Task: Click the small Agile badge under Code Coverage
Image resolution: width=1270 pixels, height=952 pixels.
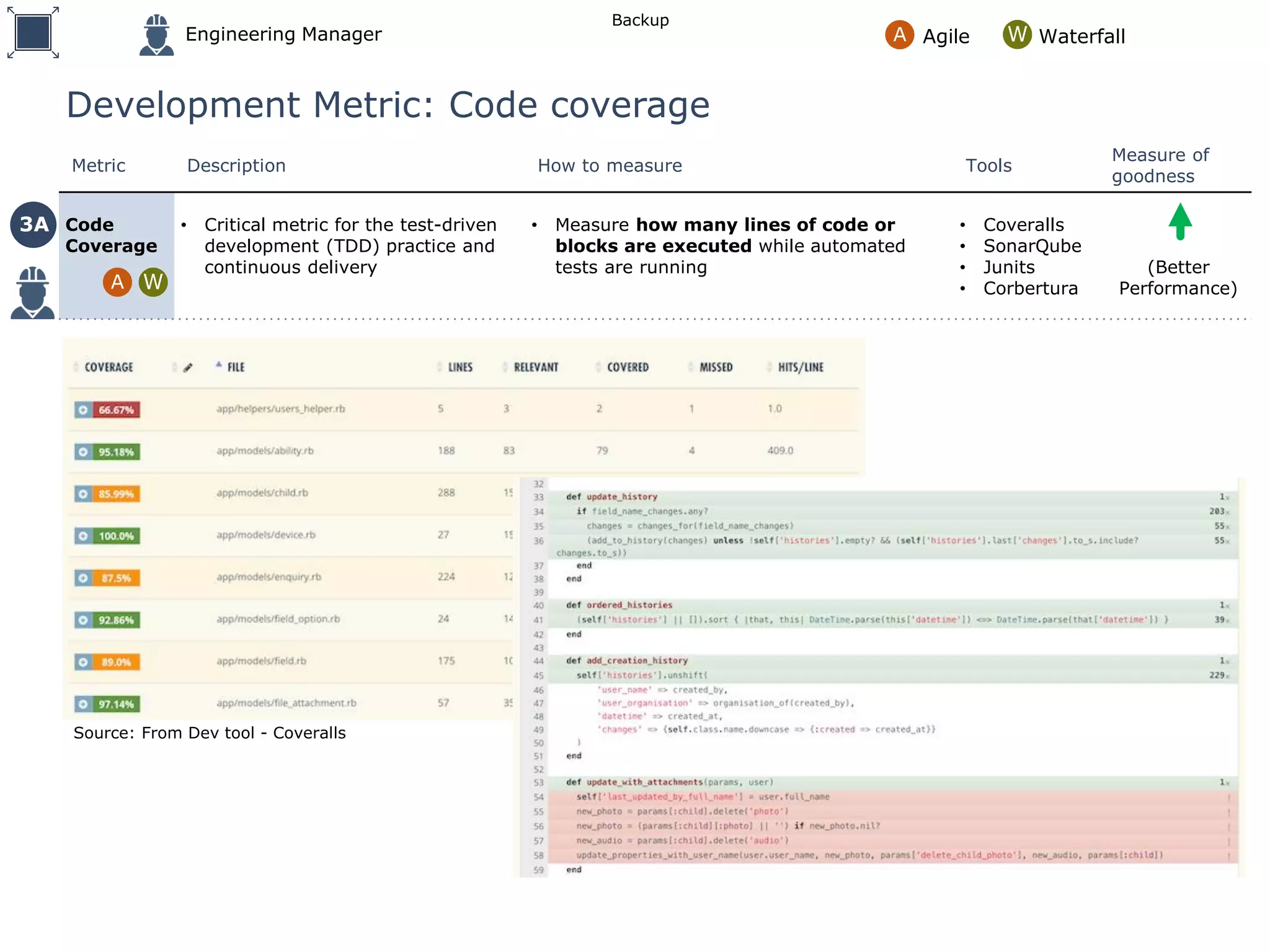Action: (x=117, y=283)
